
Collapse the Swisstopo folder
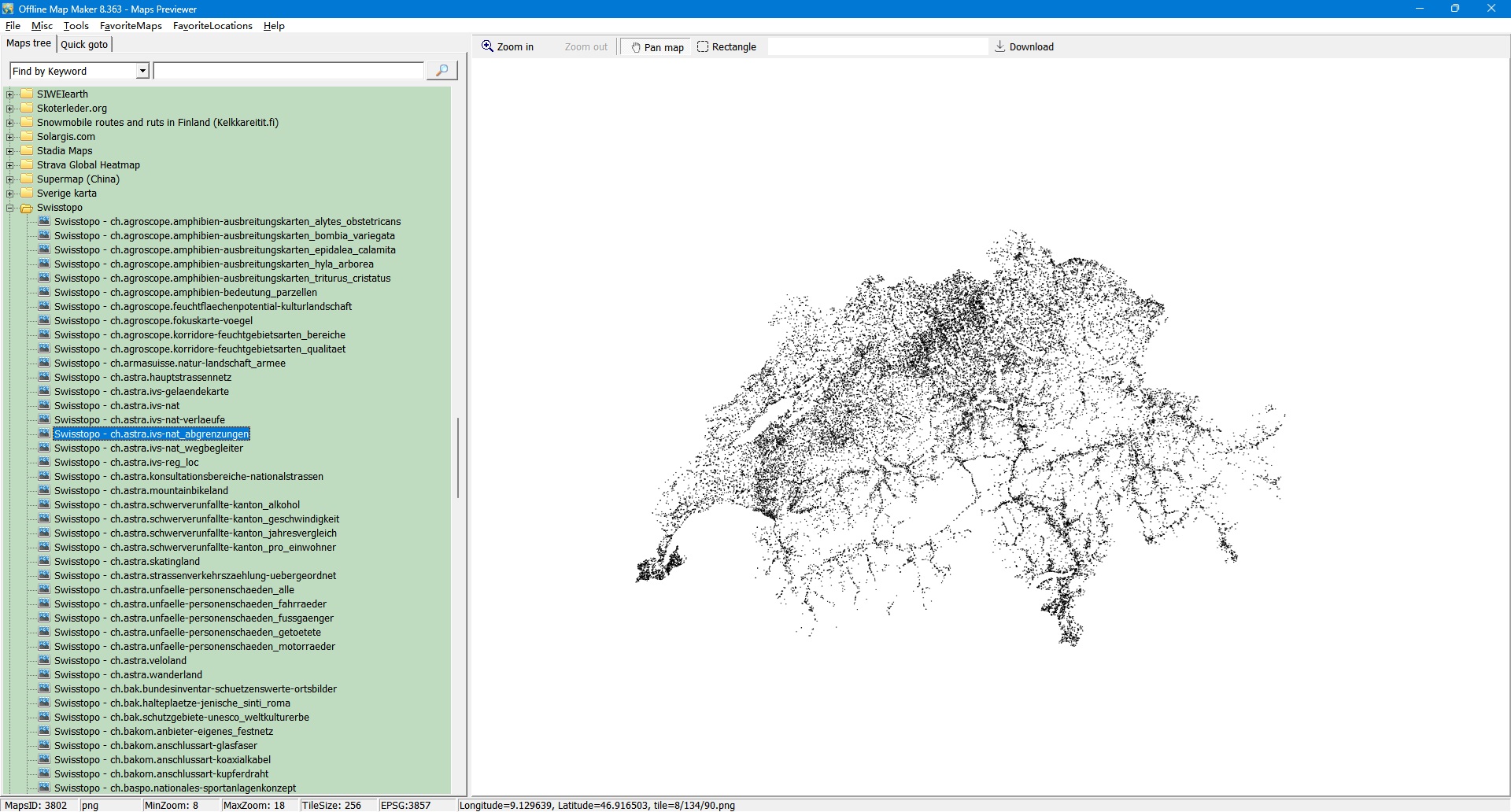[x=10, y=208]
